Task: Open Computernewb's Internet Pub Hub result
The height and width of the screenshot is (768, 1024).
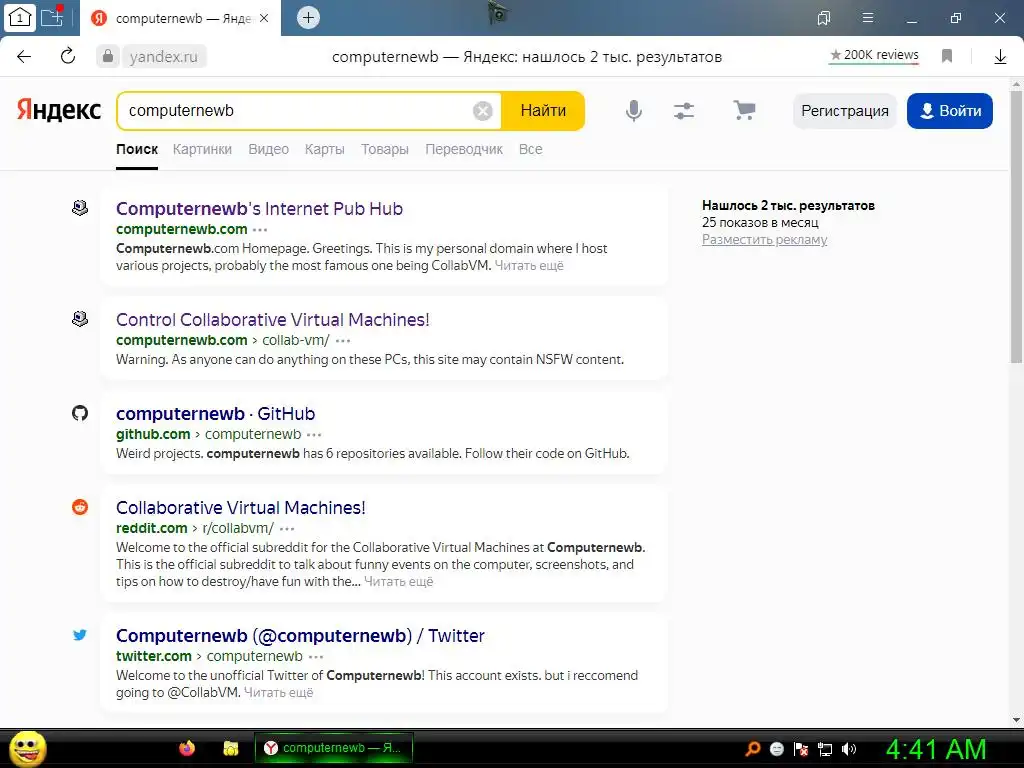Action: [259, 208]
